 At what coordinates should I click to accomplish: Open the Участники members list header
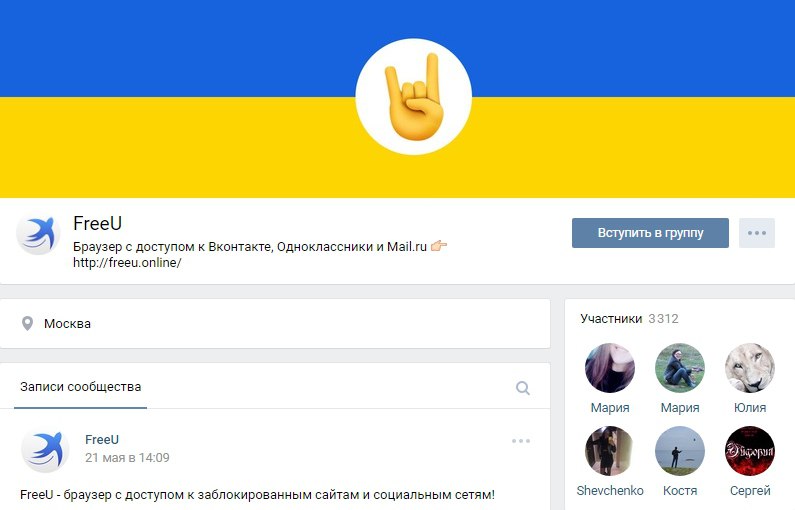(629, 318)
